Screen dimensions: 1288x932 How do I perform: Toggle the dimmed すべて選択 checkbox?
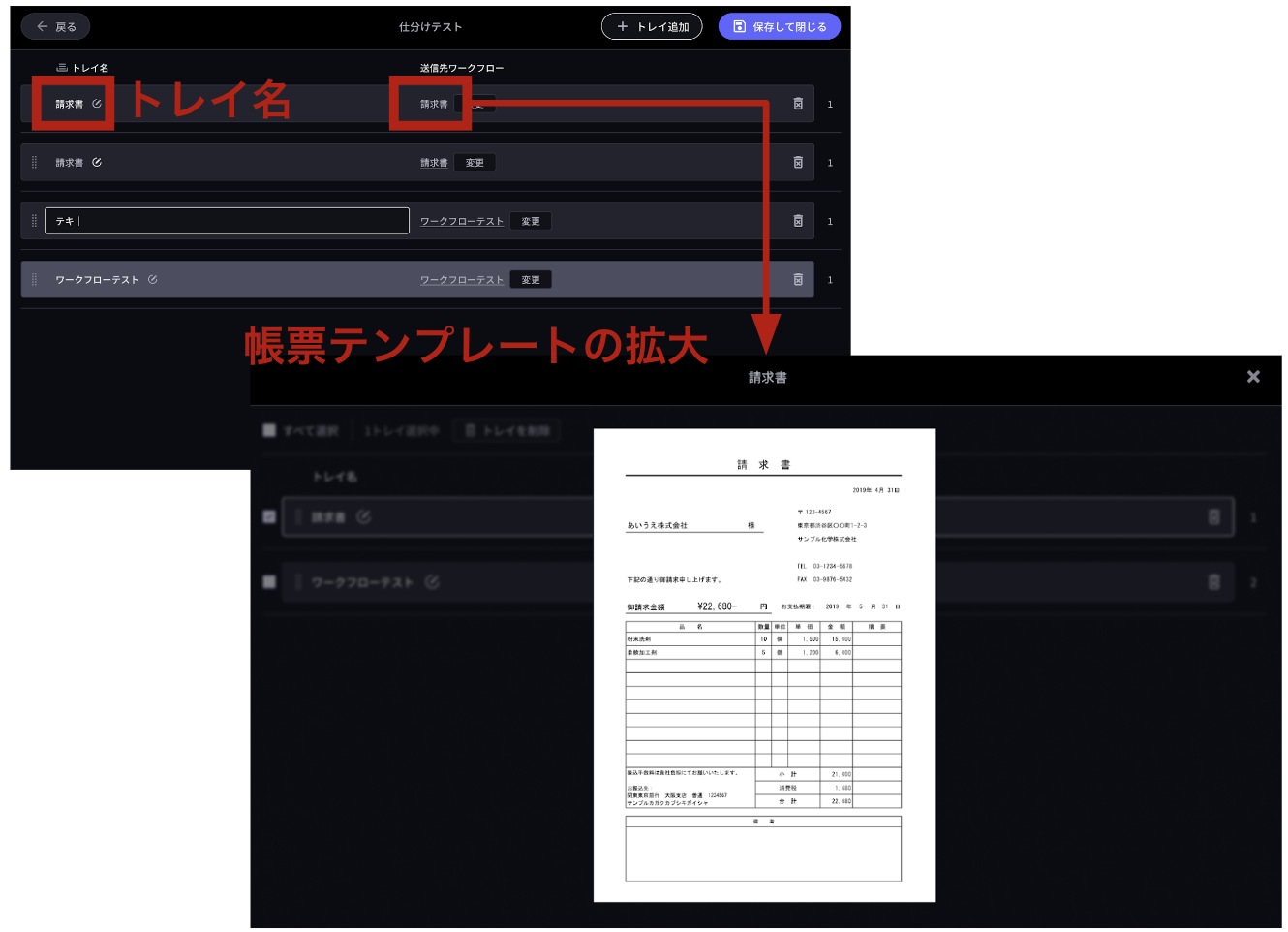point(269,430)
